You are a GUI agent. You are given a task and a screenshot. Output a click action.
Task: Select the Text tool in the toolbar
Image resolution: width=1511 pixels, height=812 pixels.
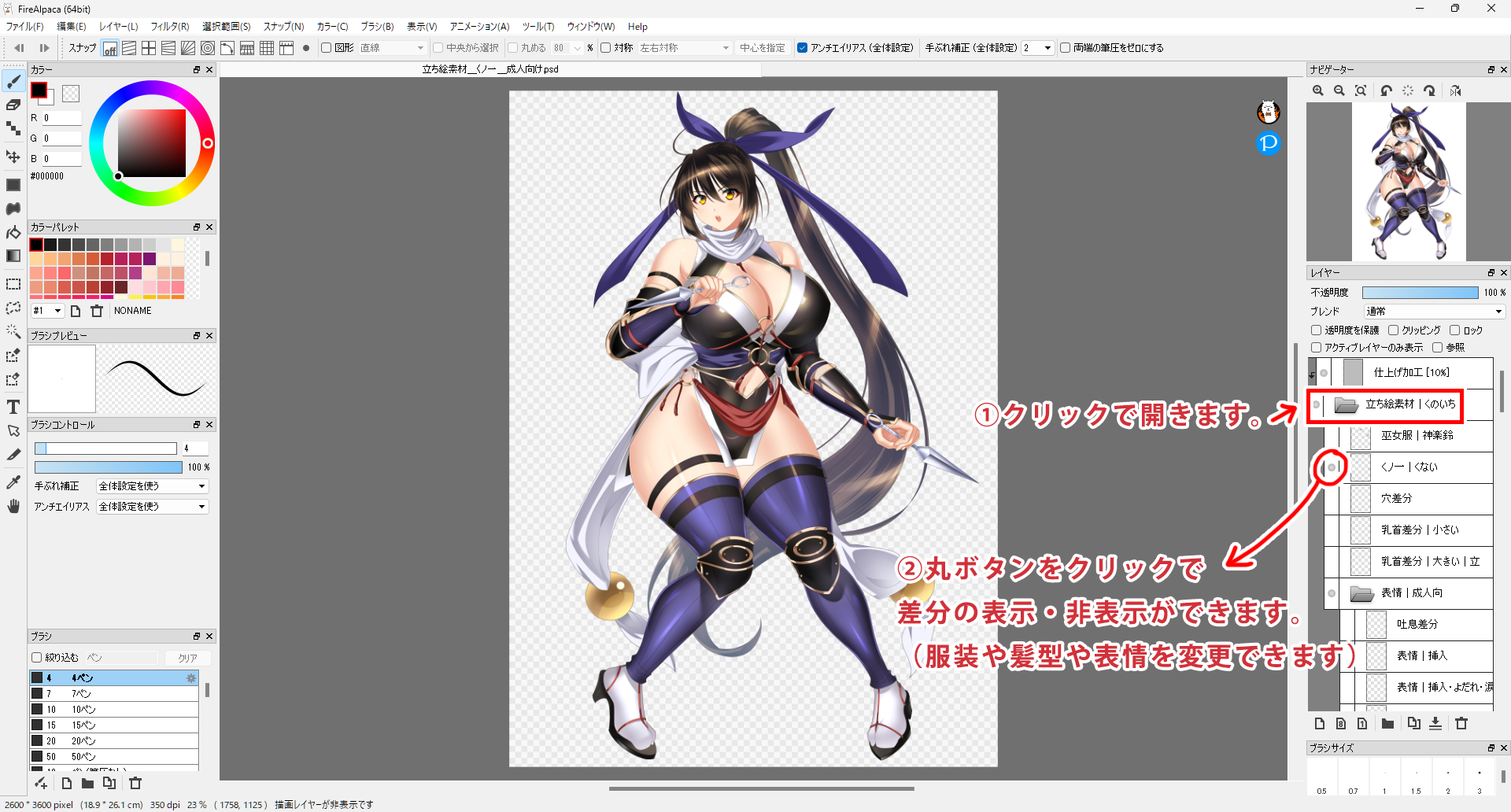point(13,407)
